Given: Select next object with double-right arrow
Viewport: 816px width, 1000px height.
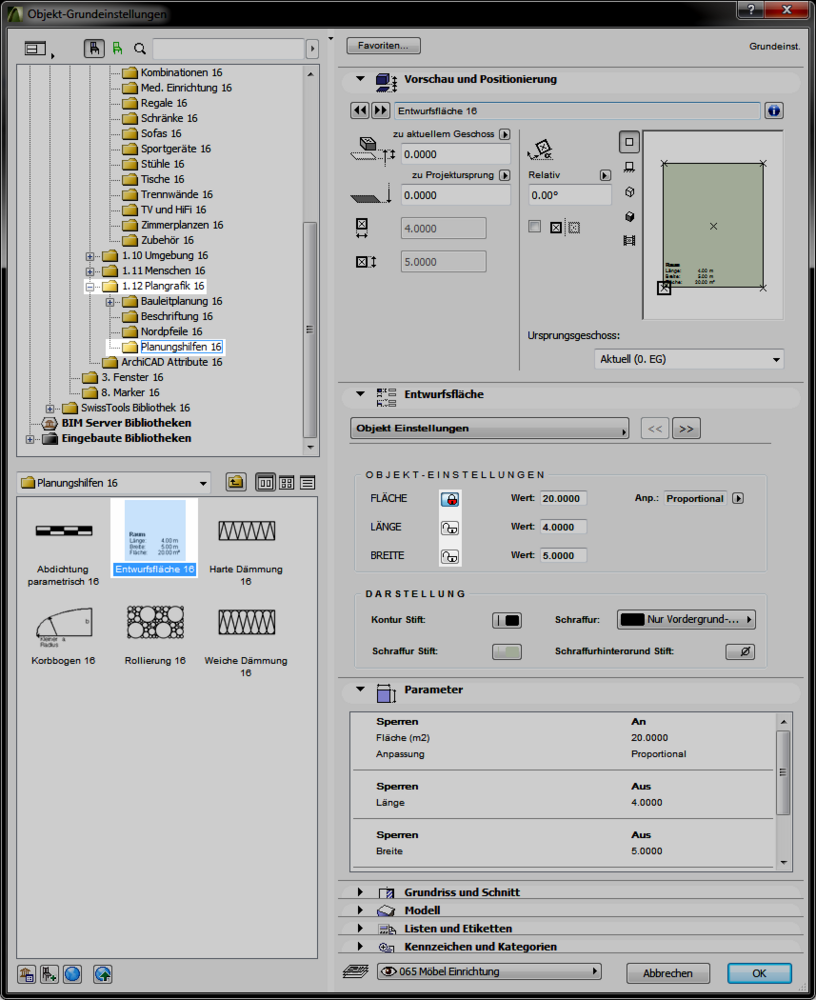Looking at the screenshot, I should pos(380,110).
